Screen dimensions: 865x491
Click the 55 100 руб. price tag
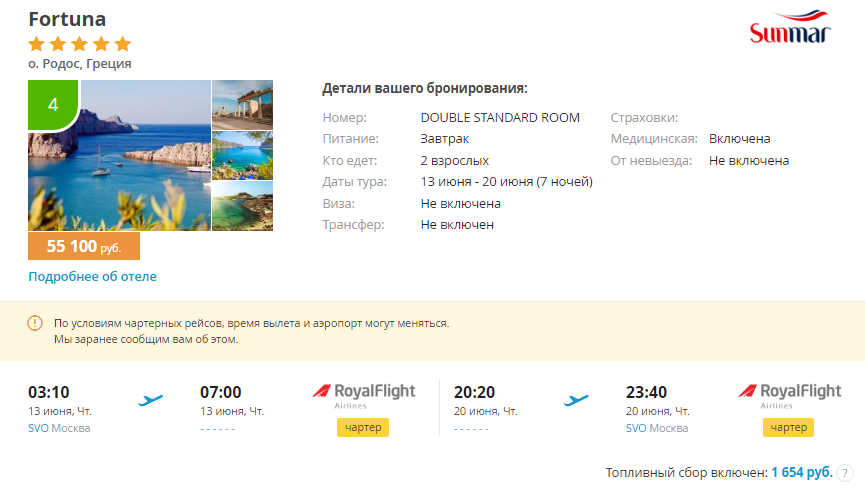84,246
